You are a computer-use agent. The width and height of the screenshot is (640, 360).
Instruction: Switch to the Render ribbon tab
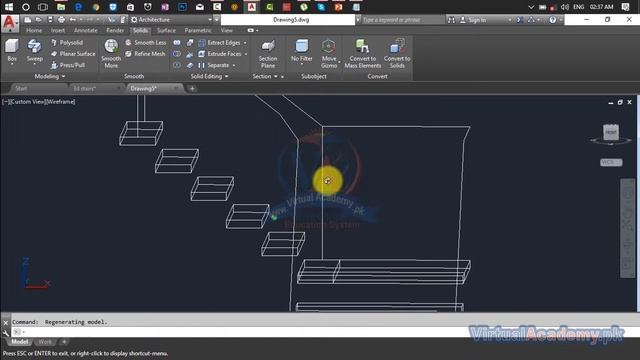pyautogui.click(x=115, y=30)
